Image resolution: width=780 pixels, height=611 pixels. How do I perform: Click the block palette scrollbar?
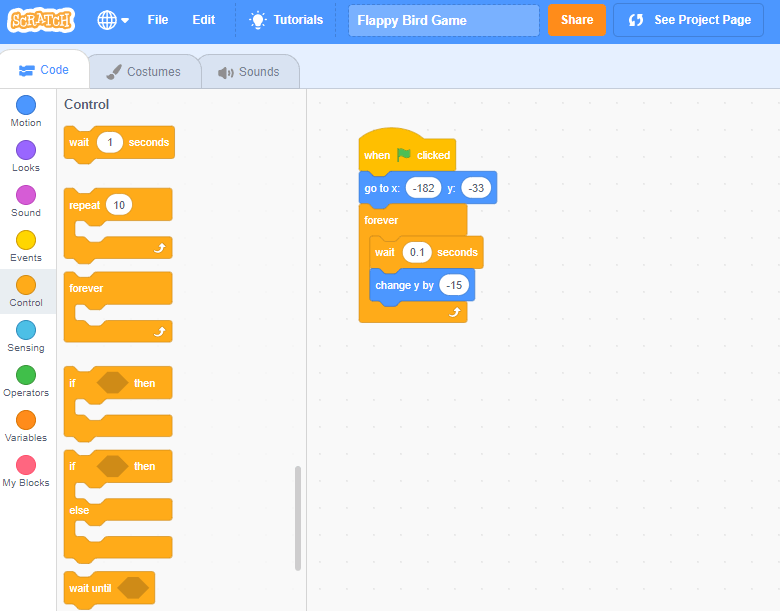(x=298, y=518)
